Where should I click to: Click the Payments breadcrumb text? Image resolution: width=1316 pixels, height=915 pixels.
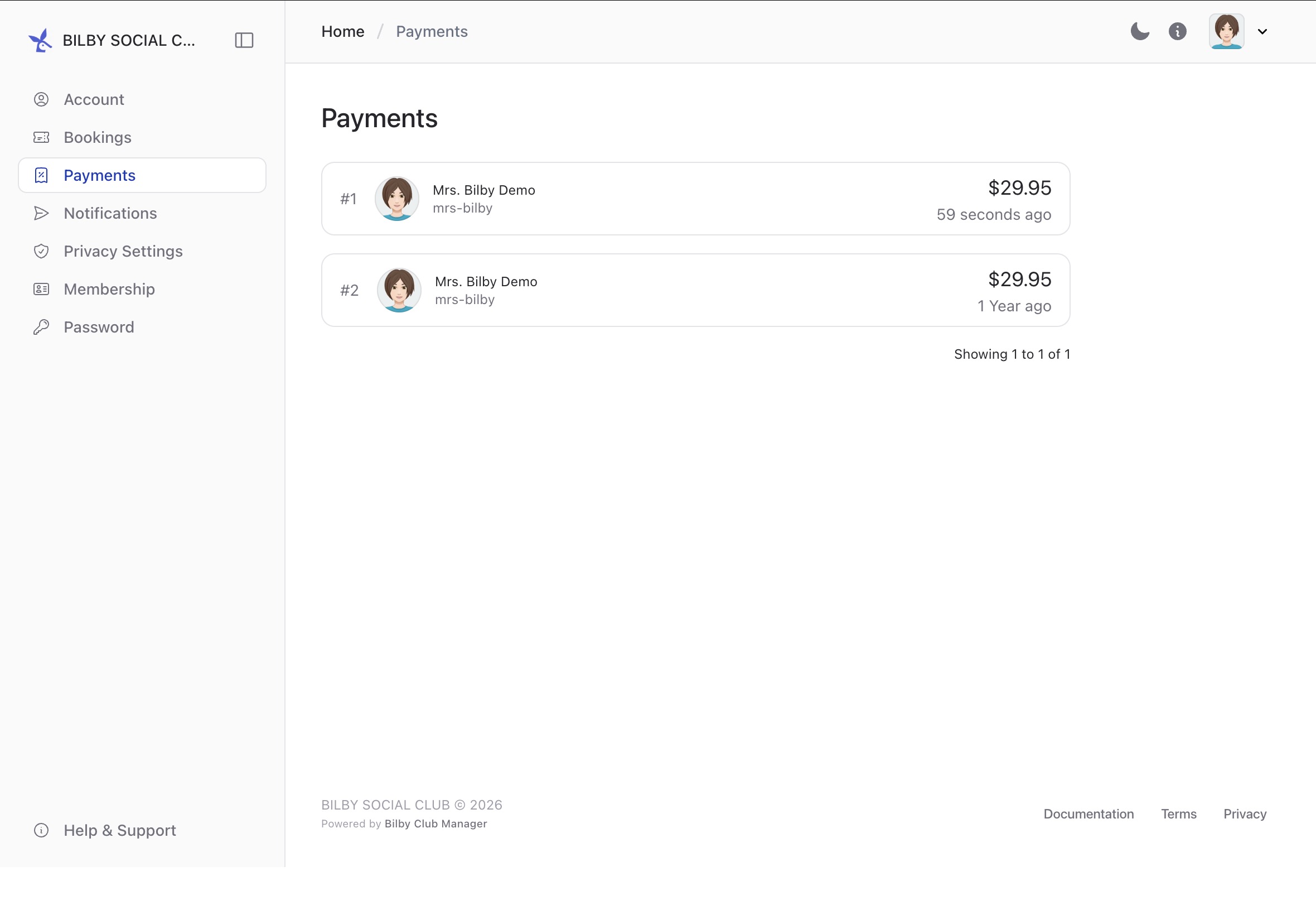(432, 32)
